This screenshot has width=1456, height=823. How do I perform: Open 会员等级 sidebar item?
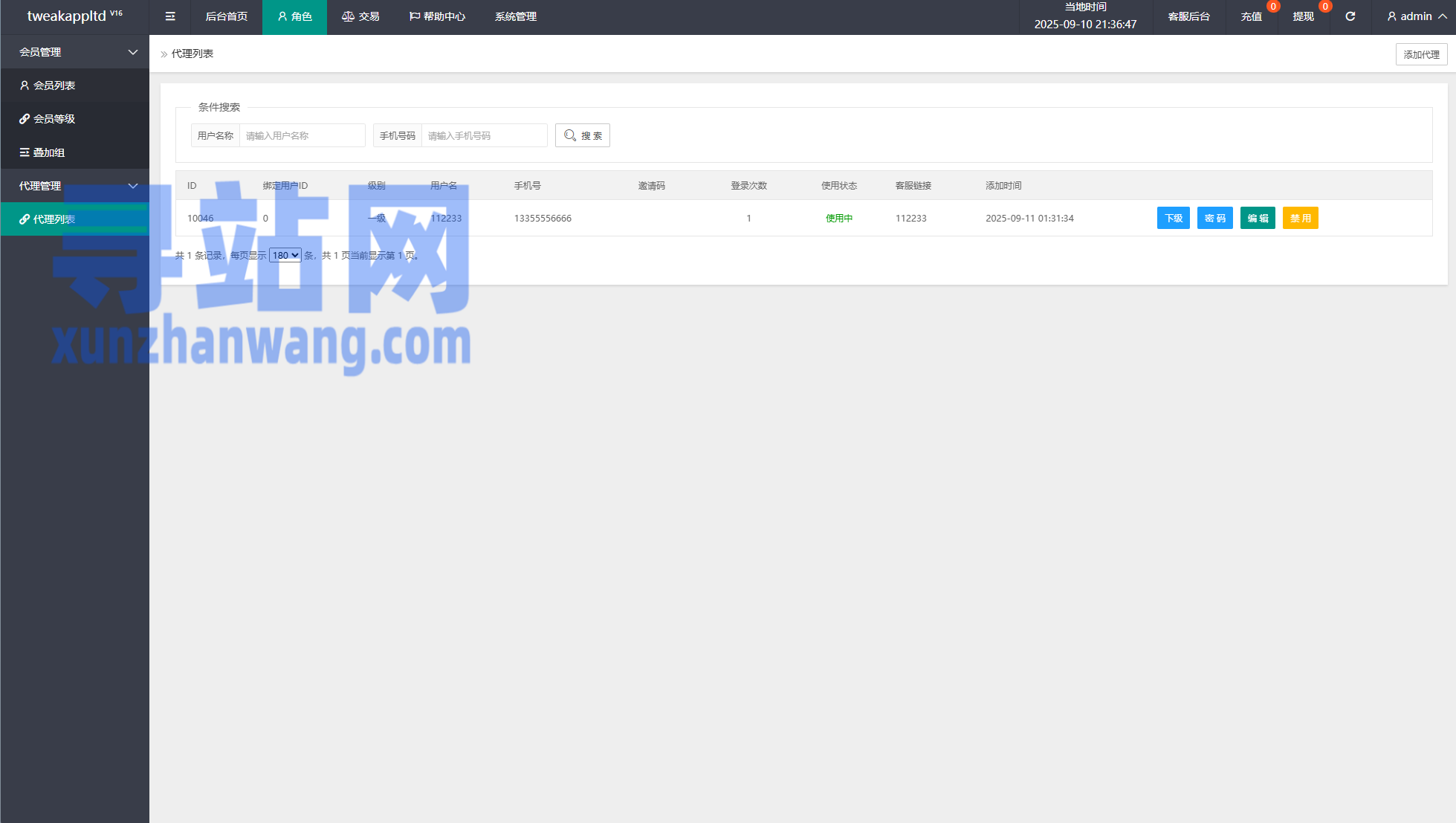(54, 119)
